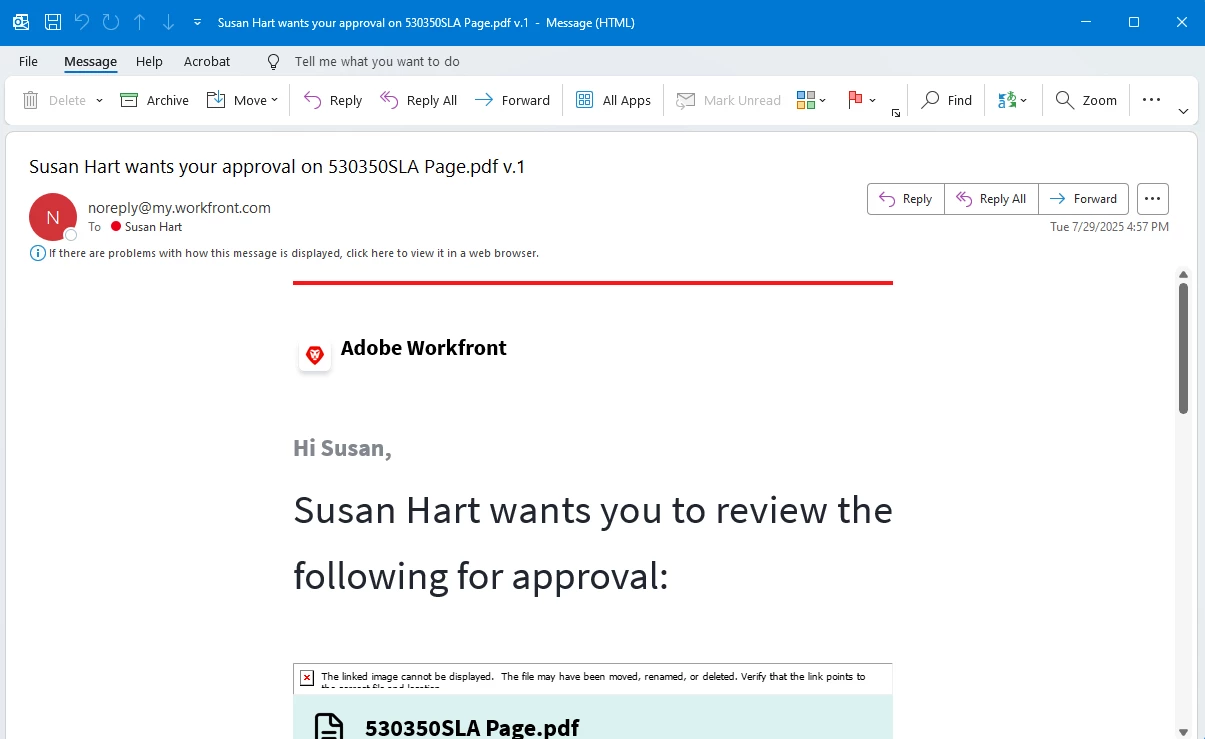The height and width of the screenshot is (739, 1205).
Task: Click the Undo arrow in title bar
Action: click(82, 22)
